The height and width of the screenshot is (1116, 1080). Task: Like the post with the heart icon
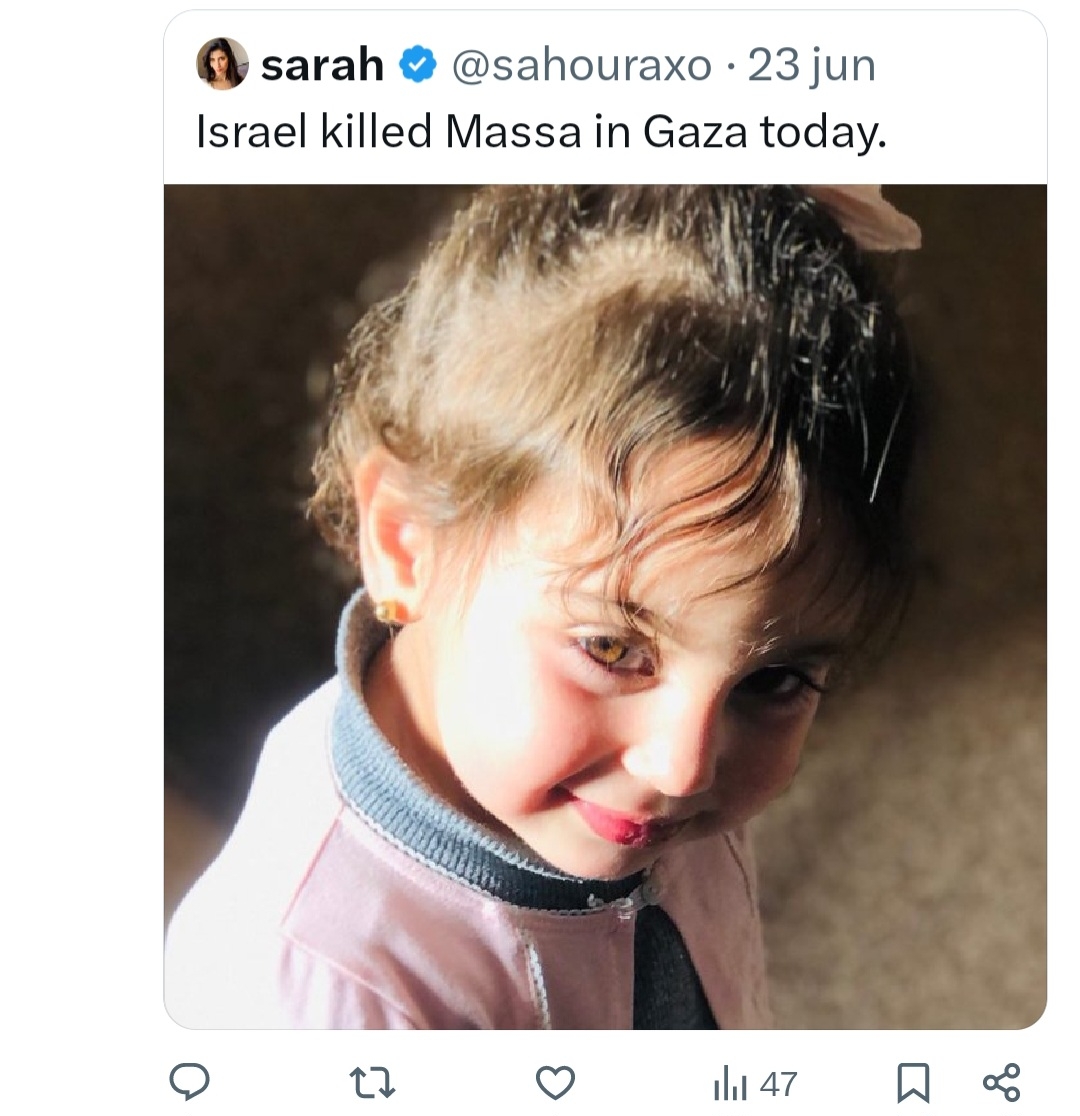[556, 1082]
